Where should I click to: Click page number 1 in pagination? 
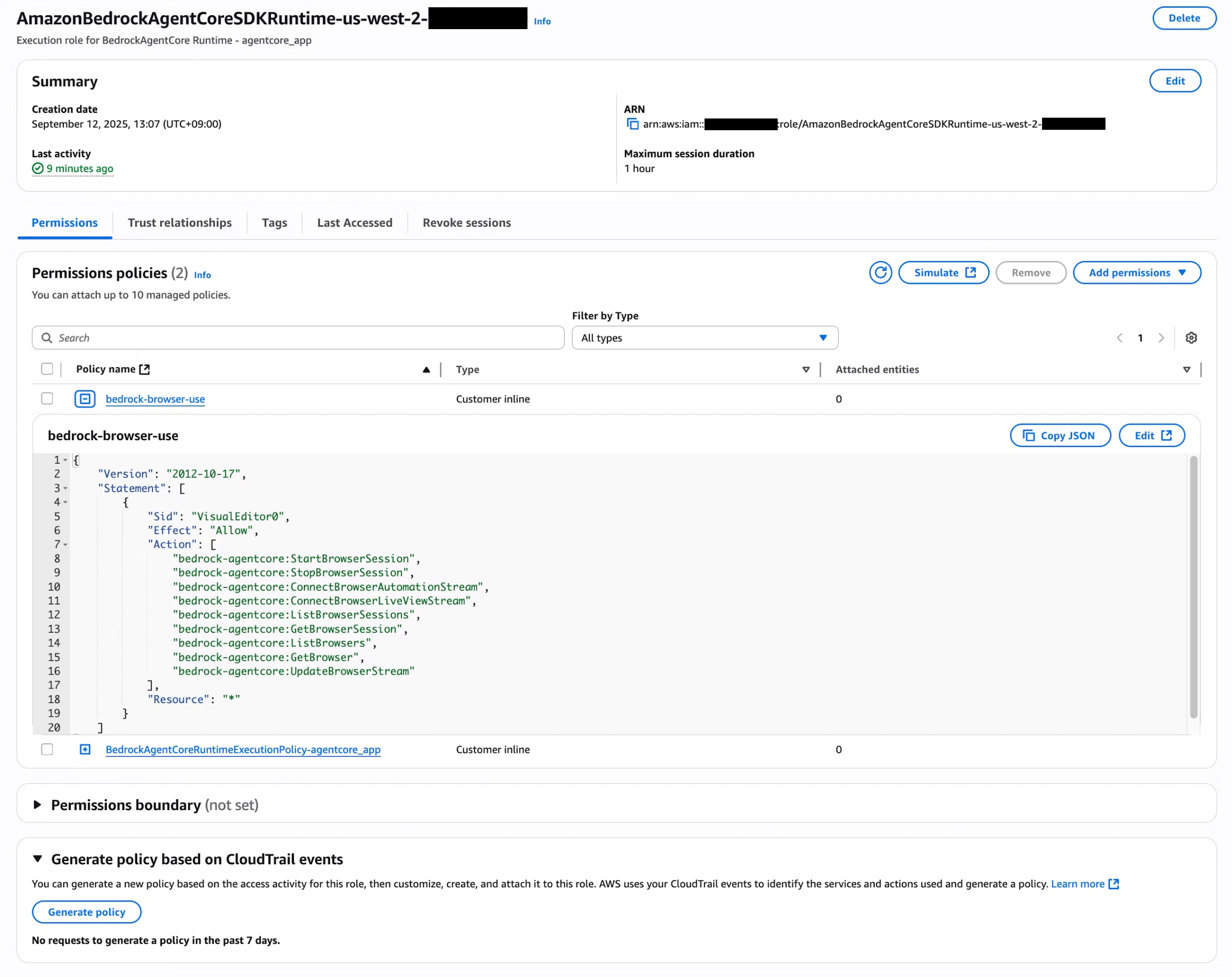pyautogui.click(x=1140, y=338)
